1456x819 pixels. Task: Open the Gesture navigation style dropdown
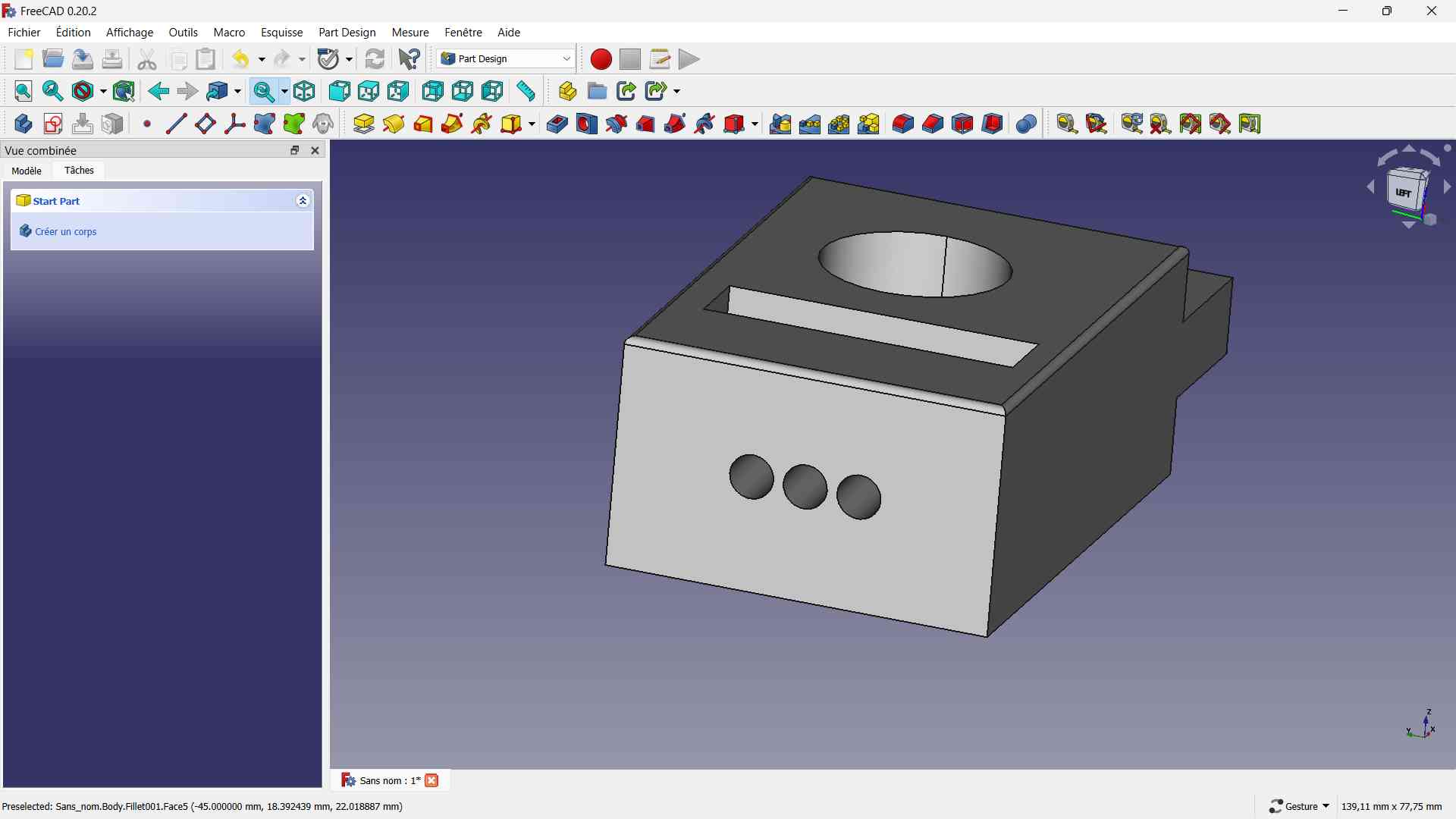(x=1300, y=806)
